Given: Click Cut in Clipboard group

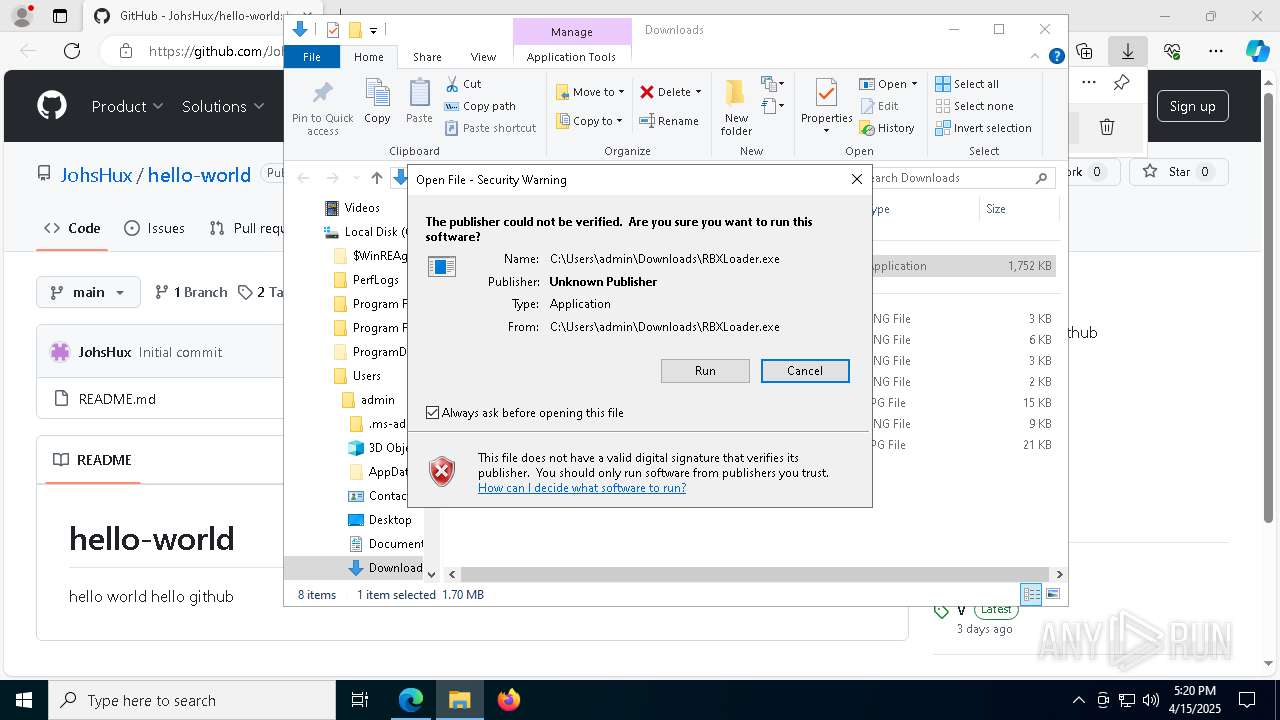Looking at the screenshot, I should [x=464, y=84].
